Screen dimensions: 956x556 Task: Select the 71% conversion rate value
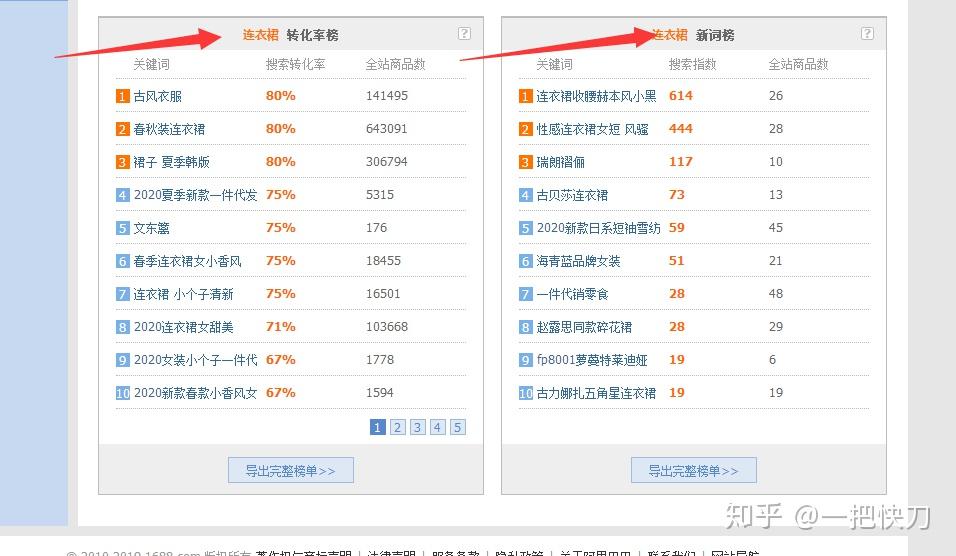280,326
